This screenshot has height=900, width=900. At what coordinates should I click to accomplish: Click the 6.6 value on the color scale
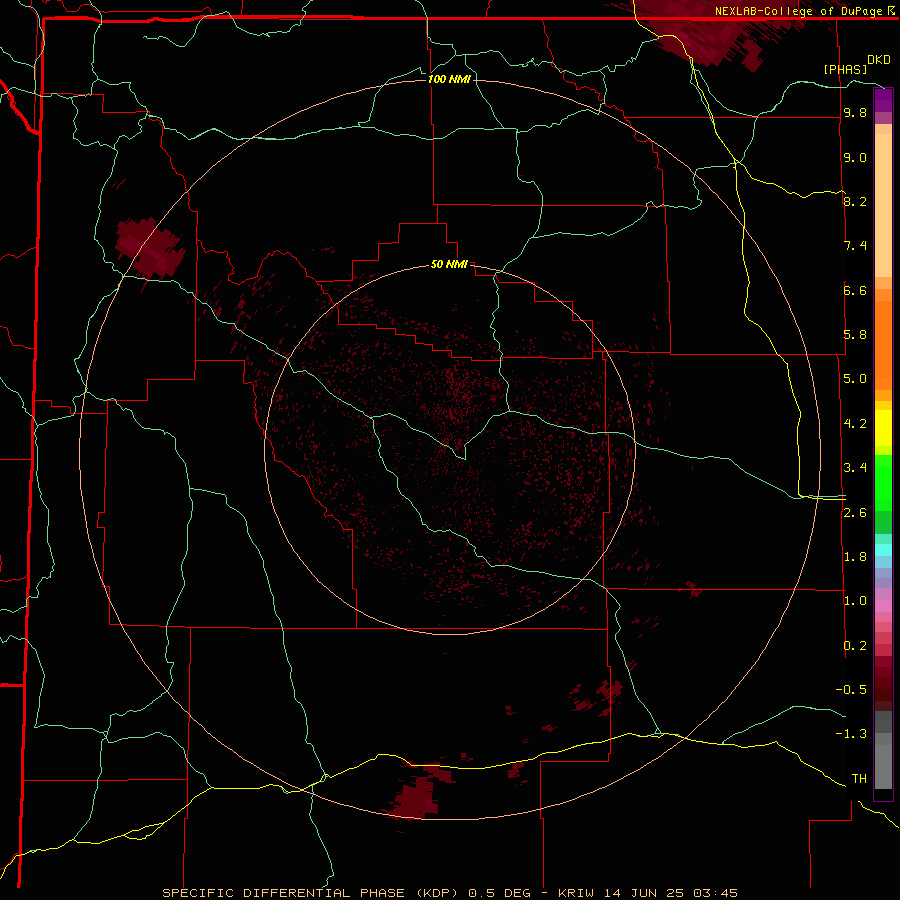[855, 290]
